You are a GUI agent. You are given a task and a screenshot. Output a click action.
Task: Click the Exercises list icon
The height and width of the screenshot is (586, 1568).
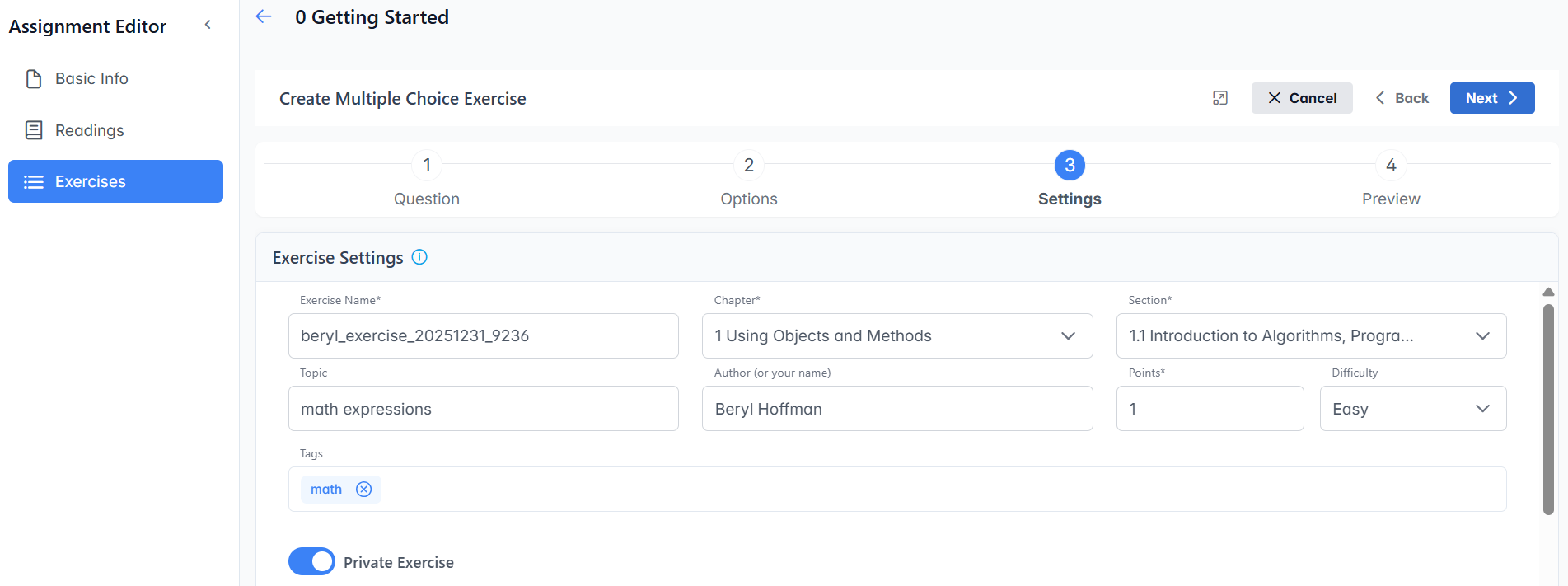click(x=34, y=182)
